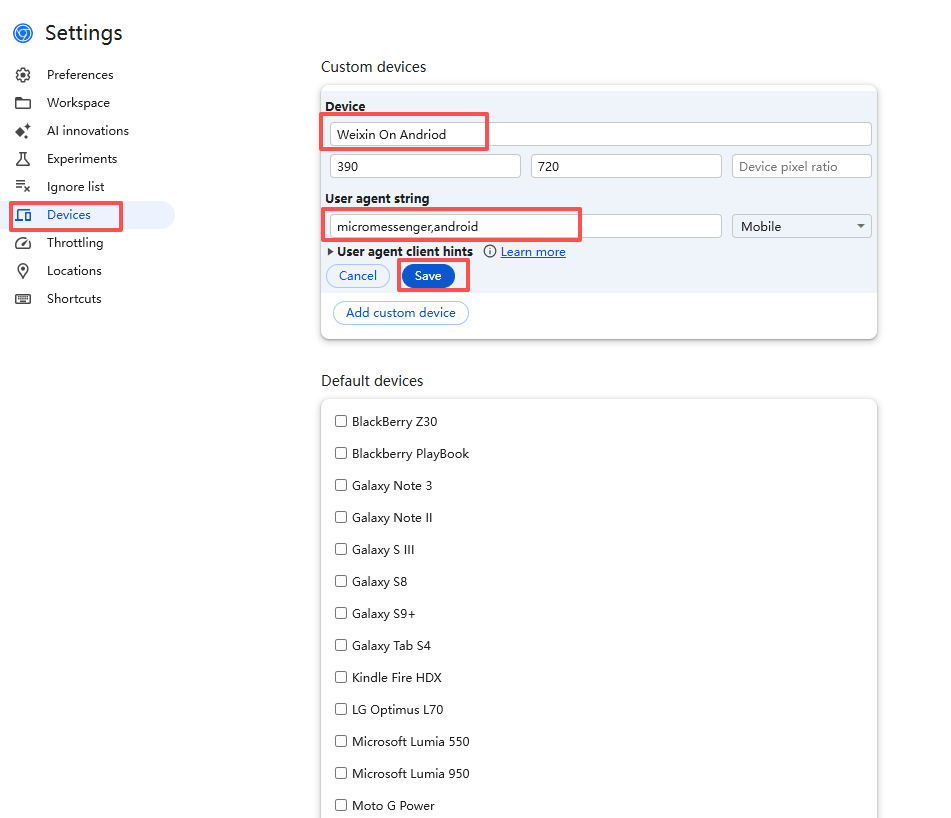The width and height of the screenshot is (951, 818).
Task: Expand User agent client hints section
Action: coord(331,252)
